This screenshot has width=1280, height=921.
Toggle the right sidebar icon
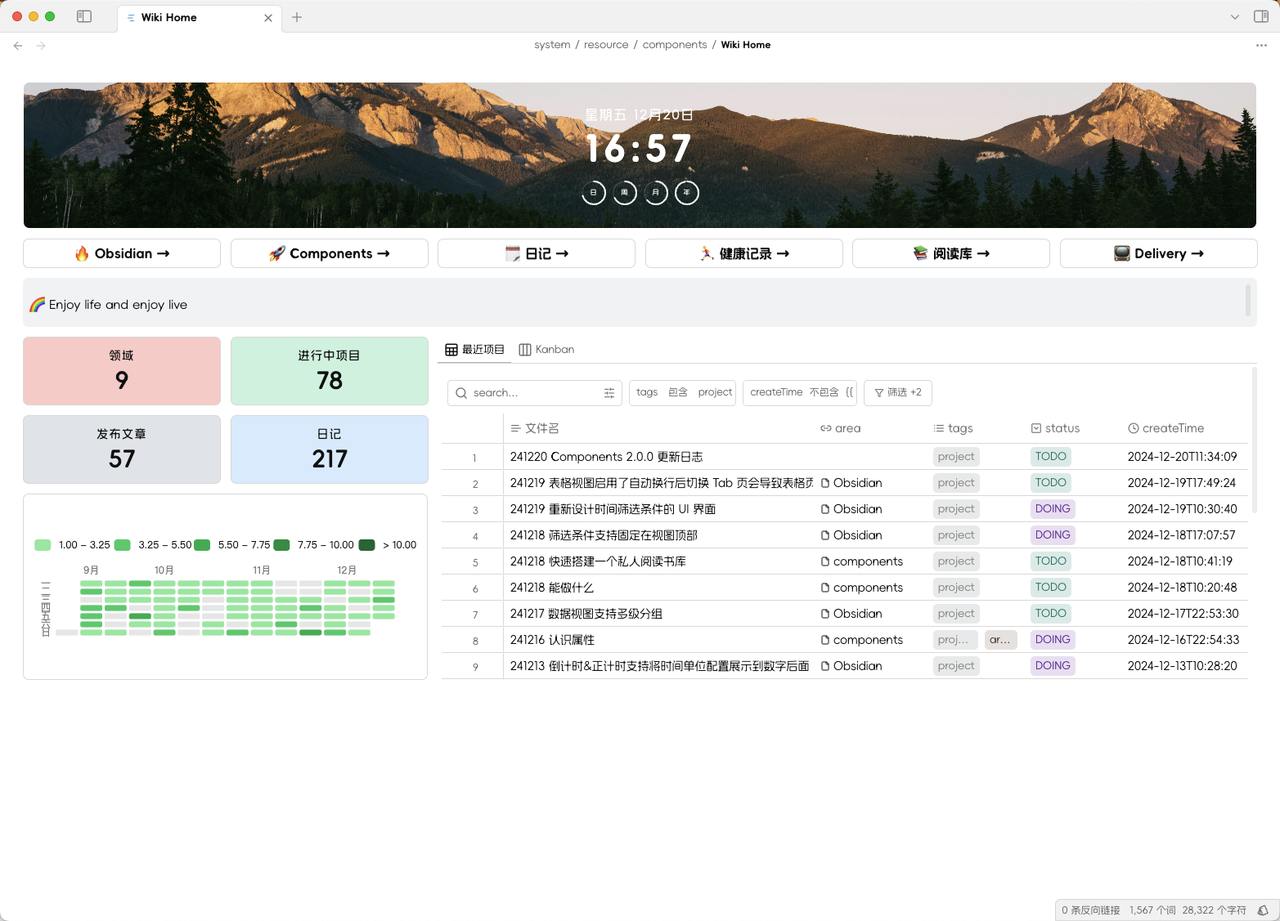[1261, 17]
